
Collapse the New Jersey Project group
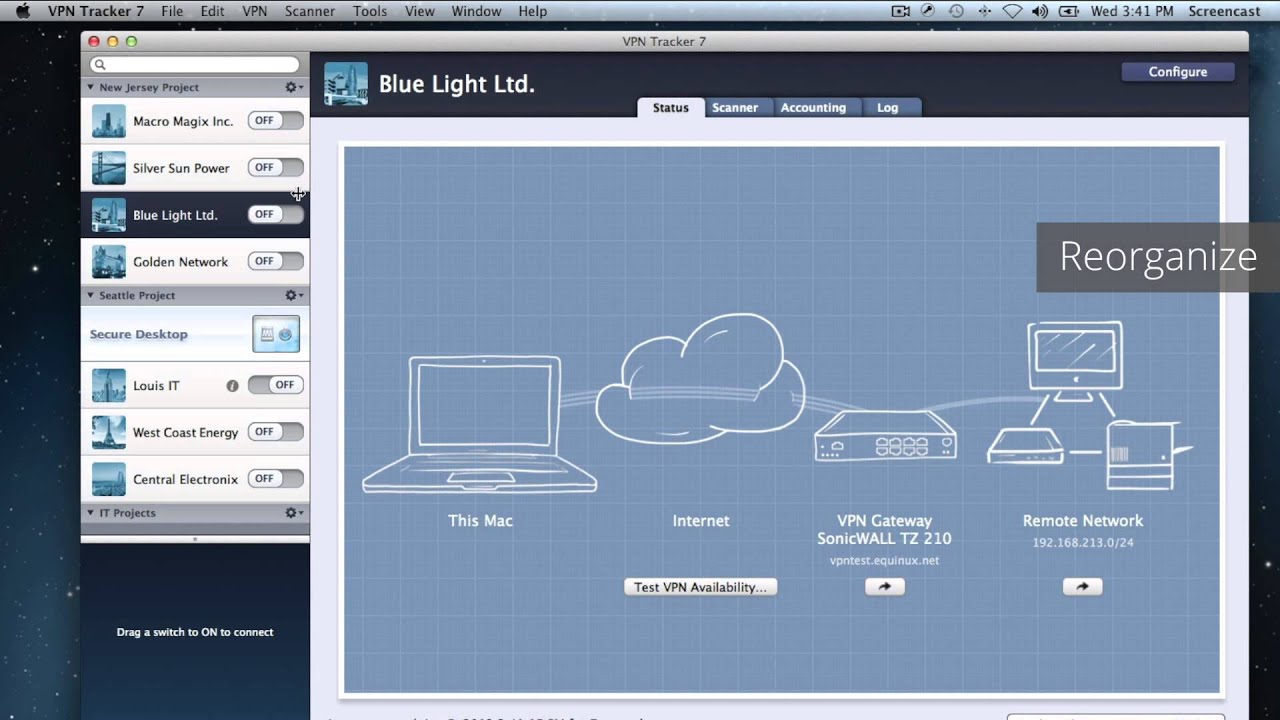pos(91,88)
